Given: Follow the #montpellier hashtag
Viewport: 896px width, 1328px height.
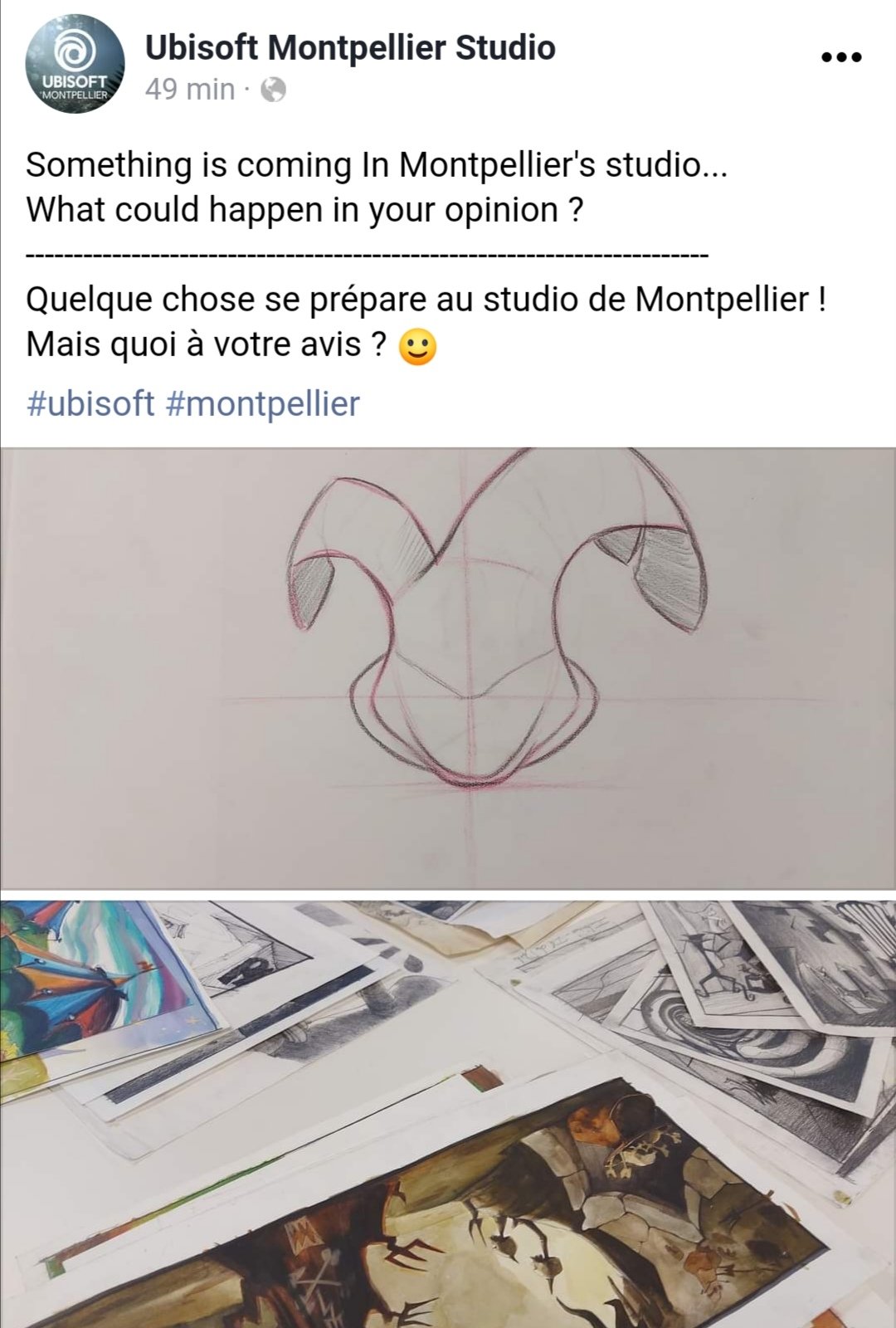Looking at the screenshot, I should pos(263,404).
